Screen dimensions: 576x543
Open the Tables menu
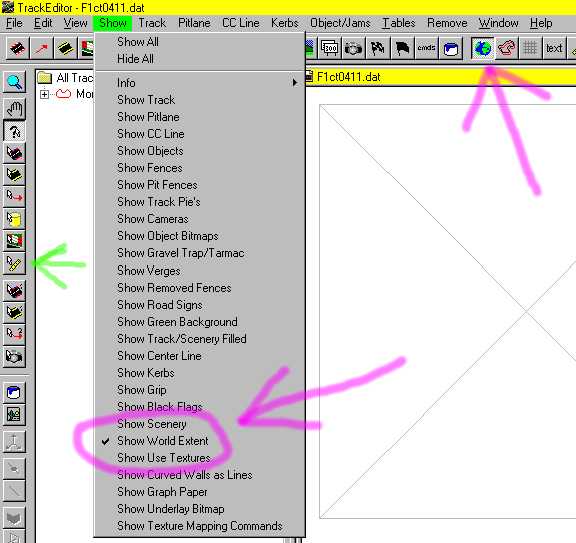(399, 23)
